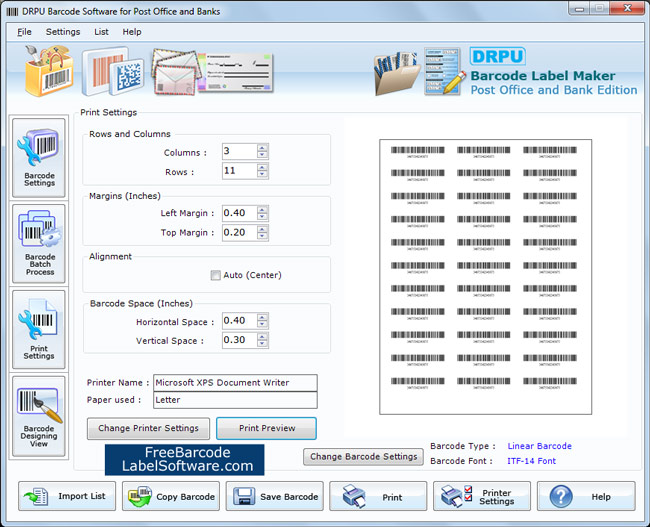
Task: Click the Copy Barcode icon
Action: click(x=140, y=496)
